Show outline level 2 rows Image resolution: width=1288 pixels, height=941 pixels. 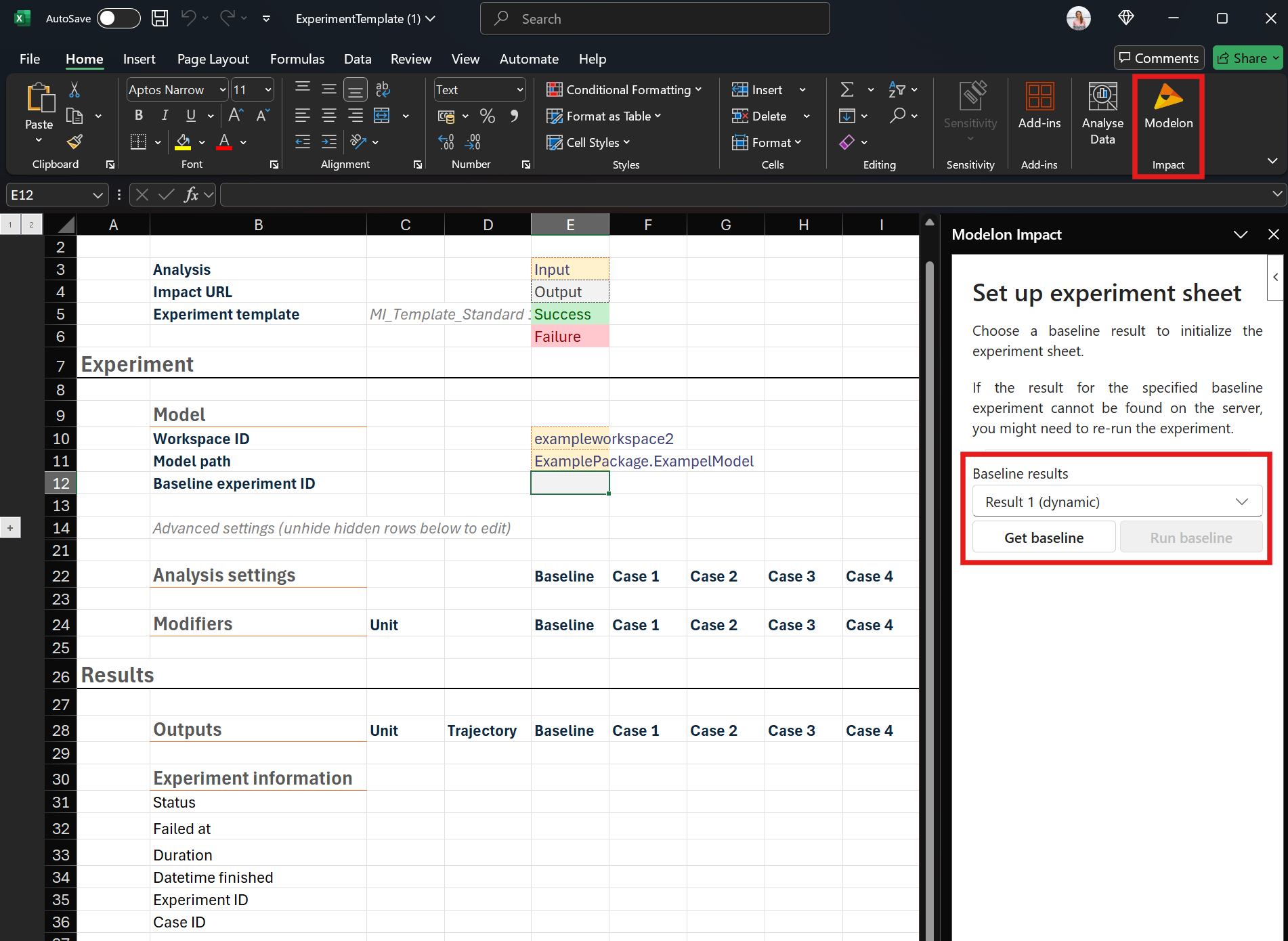point(31,225)
